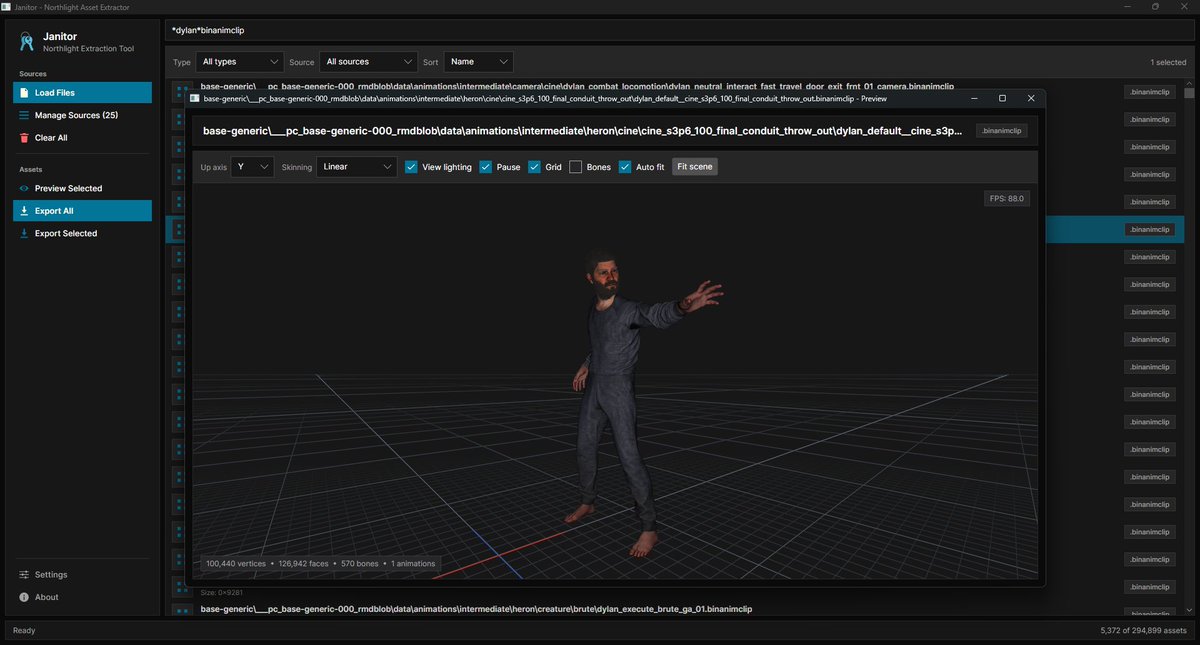Click the "Ready" status bar text
Screen dimensions: 1200x645
point(24,631)
